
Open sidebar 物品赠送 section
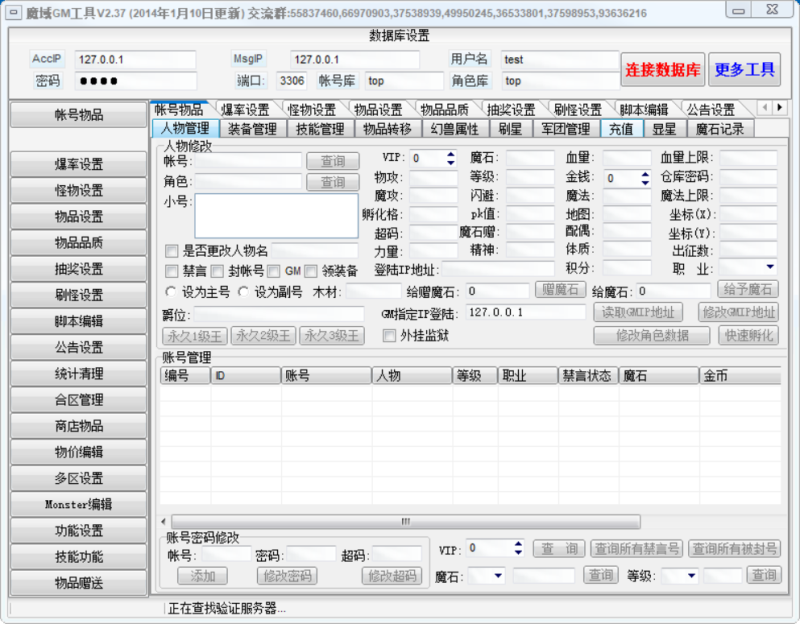coord(79,583)
